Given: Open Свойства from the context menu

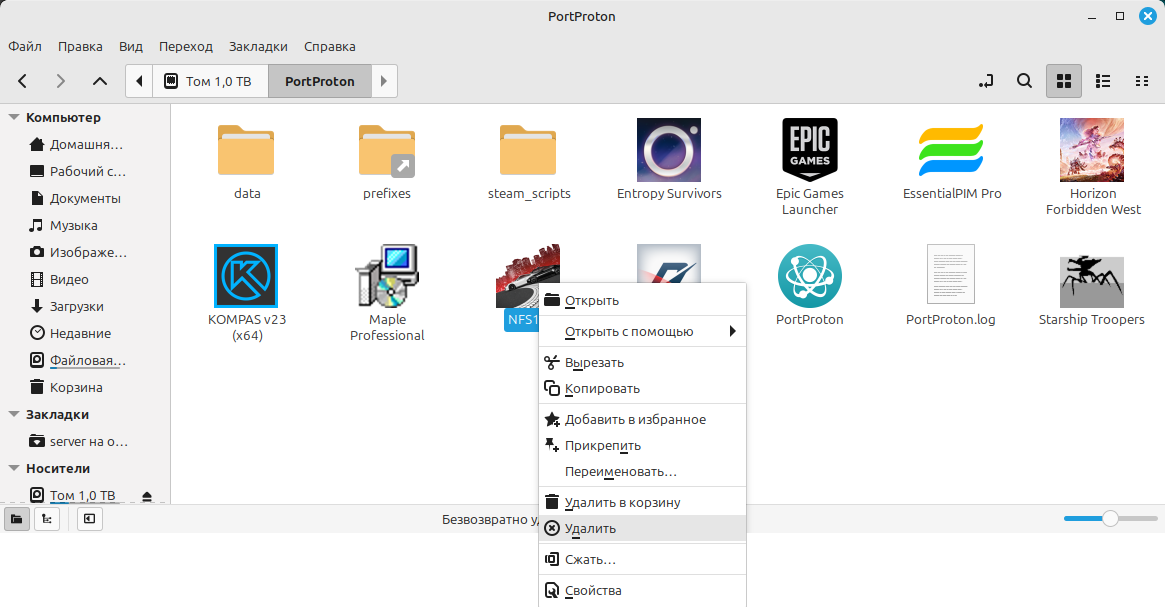Looking at the screenshot, I should (x=642, y=591).
